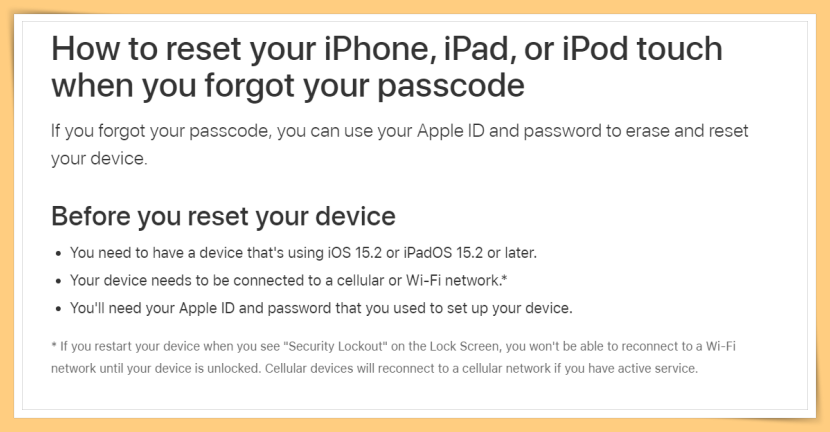Select the "Before you reset your device" heading

pyautogui.click(x=223, y=217)
